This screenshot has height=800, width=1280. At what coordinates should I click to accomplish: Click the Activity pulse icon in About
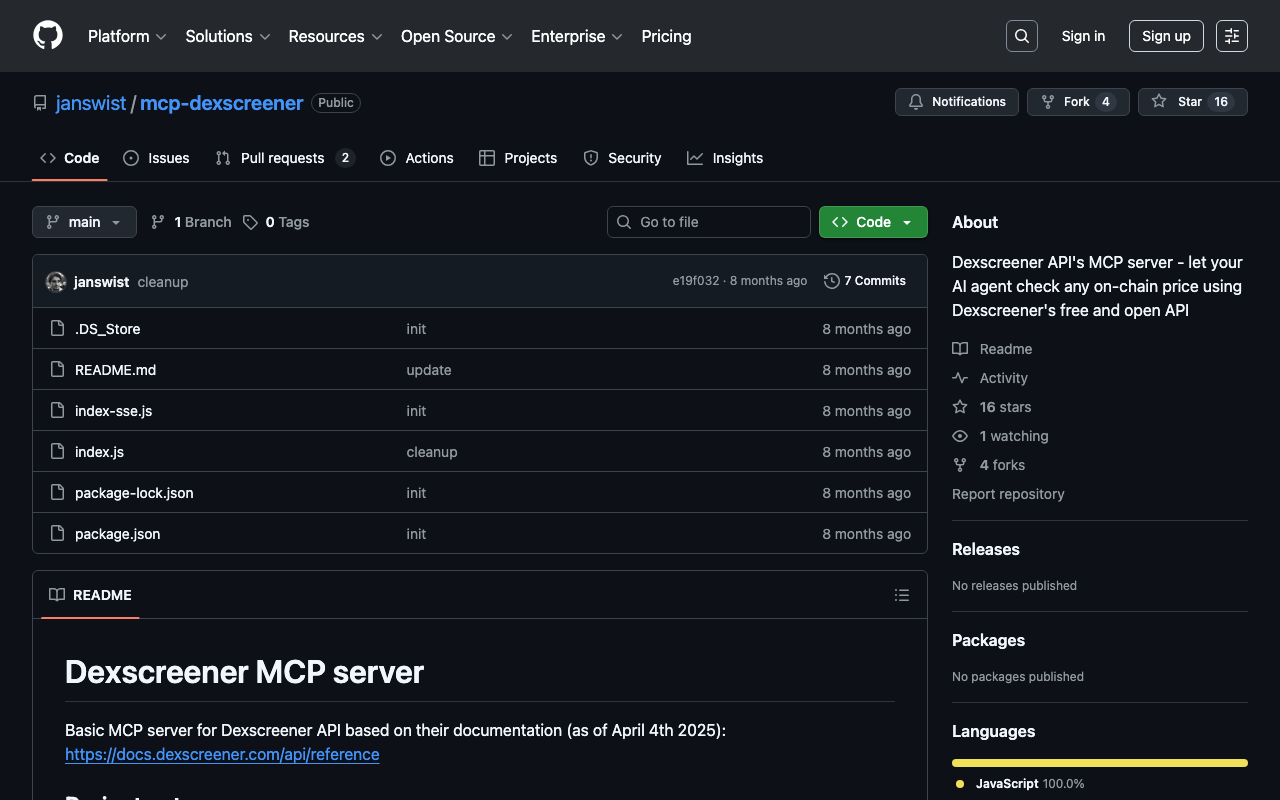pyautogui.click(x=960, y=378)
